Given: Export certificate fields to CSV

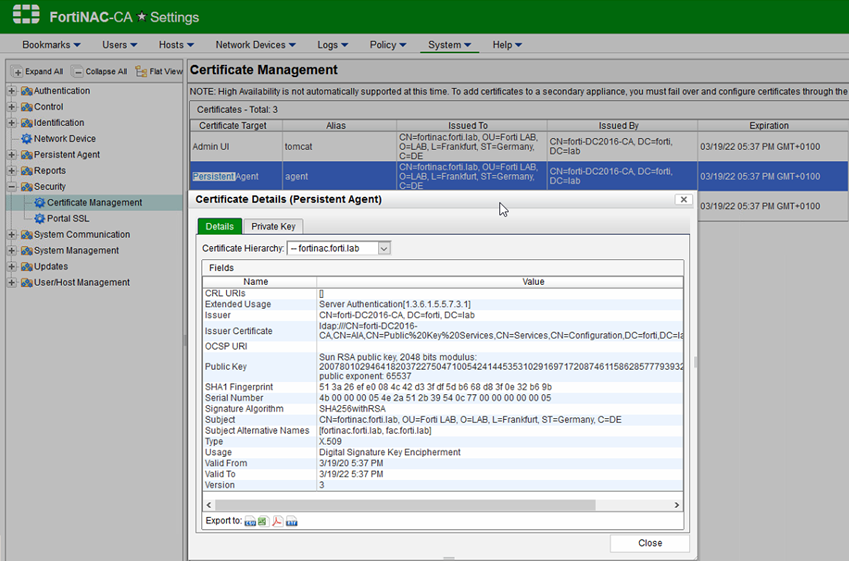Looking at the screenshot, I should pyautogui.click(x=250, y=521).
